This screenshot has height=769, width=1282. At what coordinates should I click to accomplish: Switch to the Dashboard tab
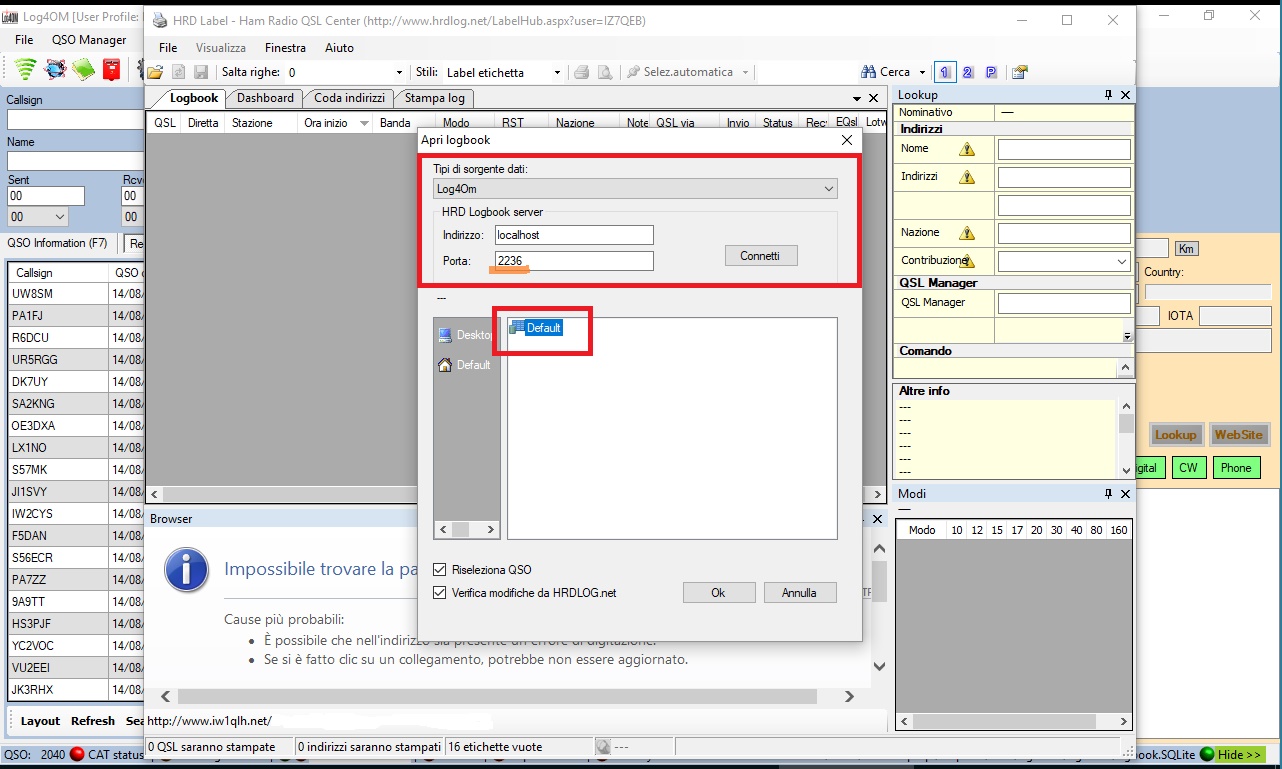(x=265, y=98)
